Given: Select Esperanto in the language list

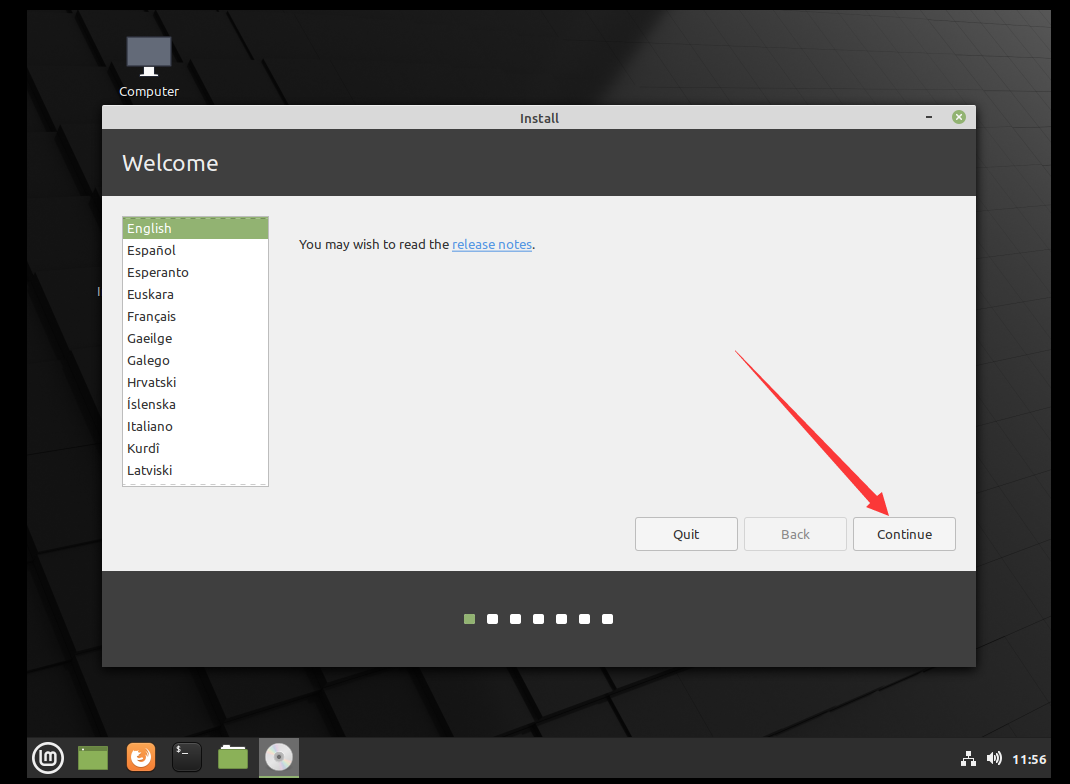Looking at the screenshot, I should [x=195, y=272].
